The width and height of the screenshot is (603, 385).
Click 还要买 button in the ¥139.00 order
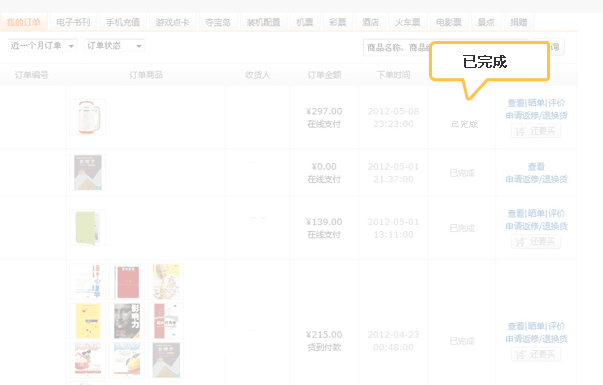[536, 242]
